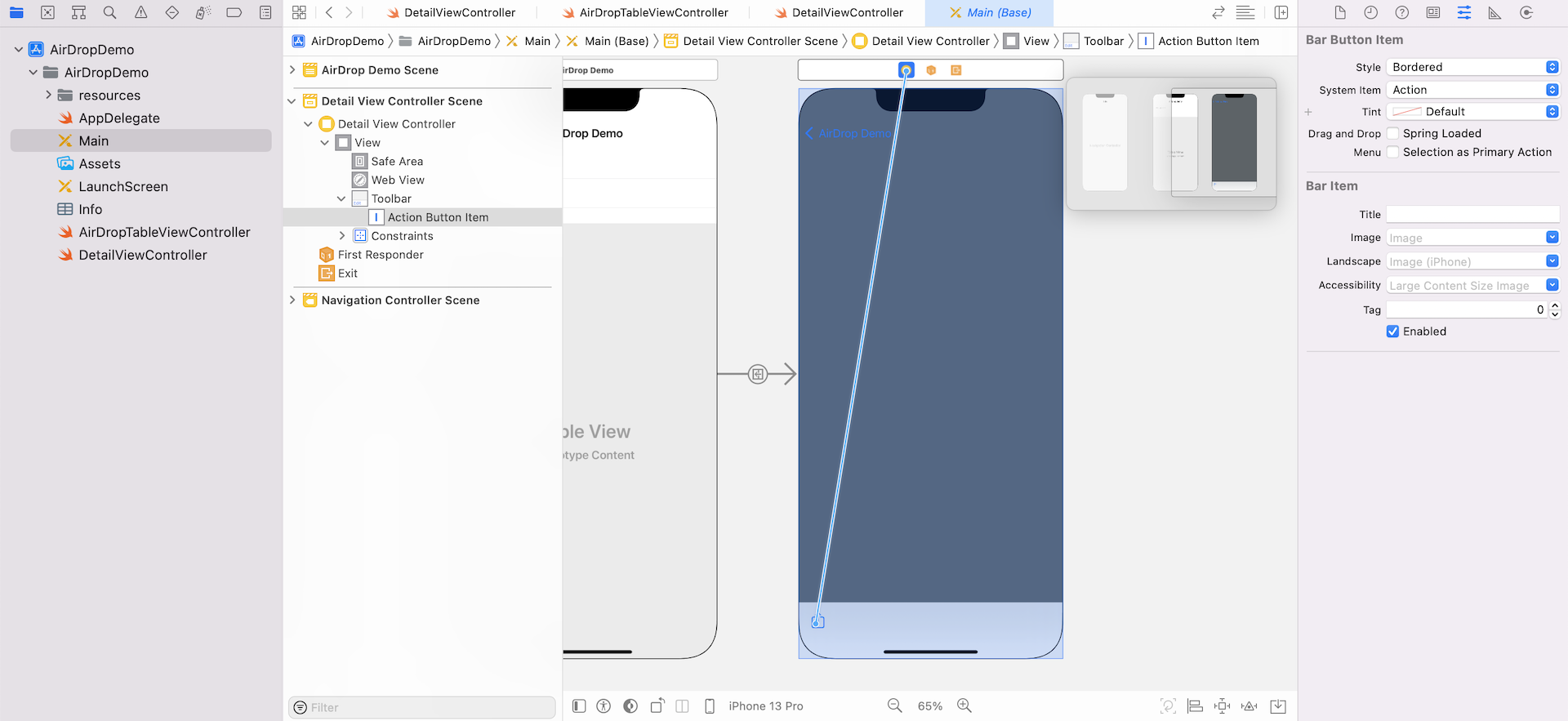Check Selection as Primary Action
The height and width of the screenshot is (721, 1568).
(x=1393, y=153)
